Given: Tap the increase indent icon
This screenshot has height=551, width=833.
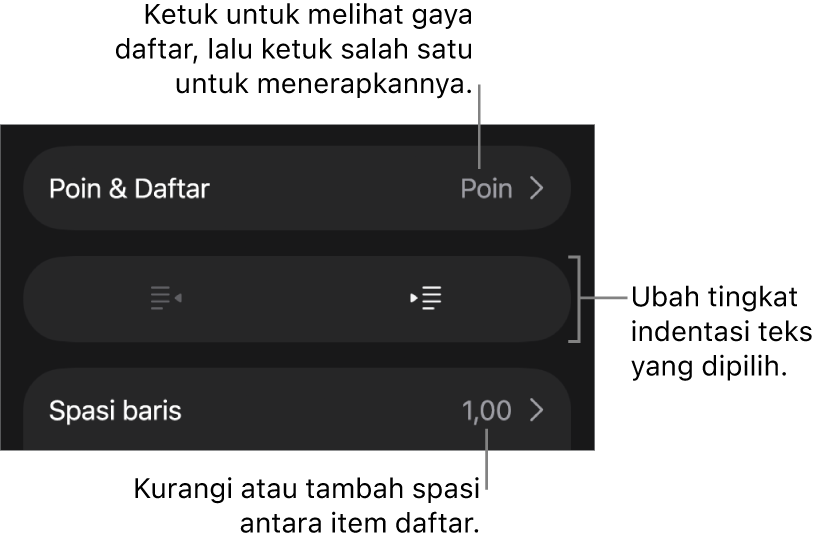Looking at the screenshot, I should [x=426, y=298].
